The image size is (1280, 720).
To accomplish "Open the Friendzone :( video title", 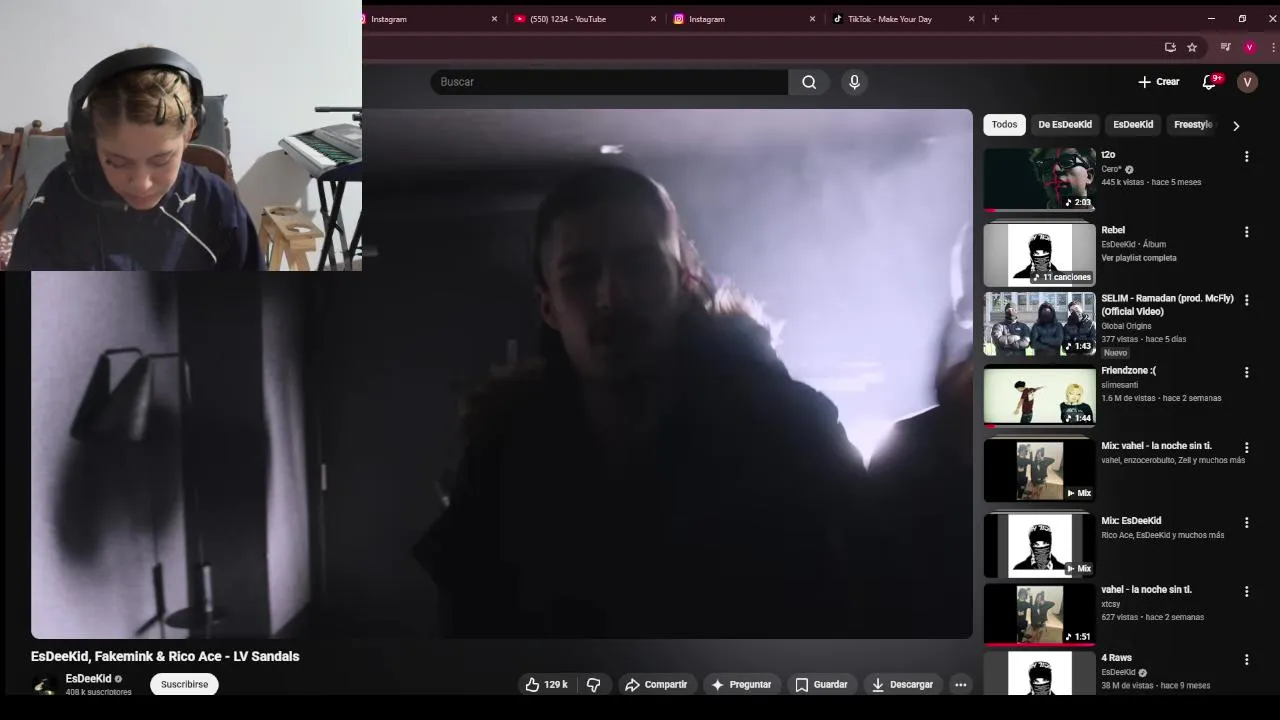I will click(x=1128, y=370).
